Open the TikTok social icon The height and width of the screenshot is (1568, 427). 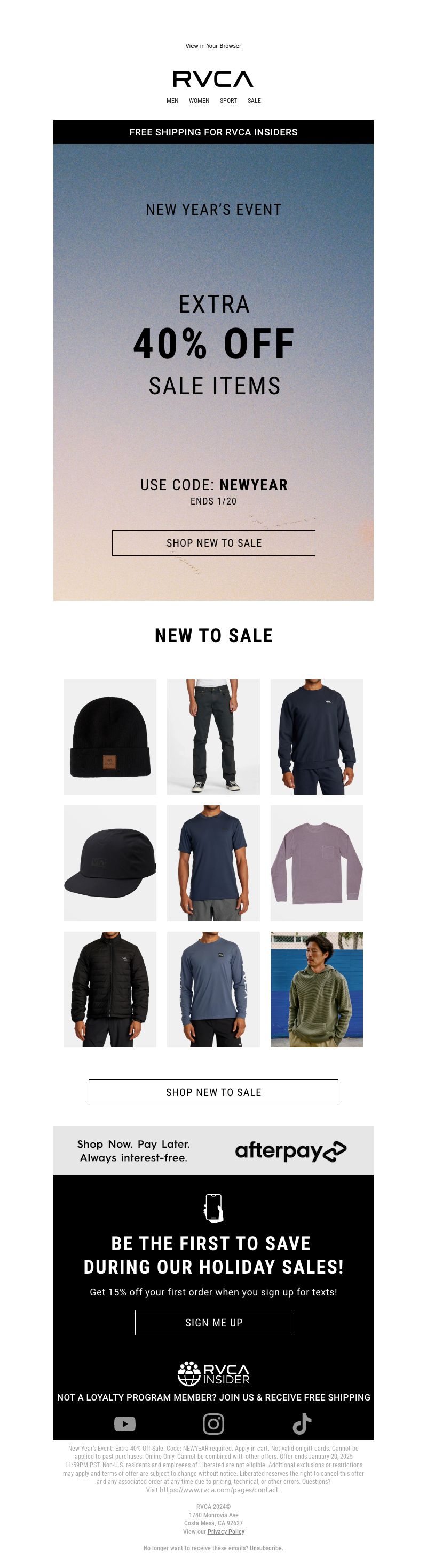302,1424
